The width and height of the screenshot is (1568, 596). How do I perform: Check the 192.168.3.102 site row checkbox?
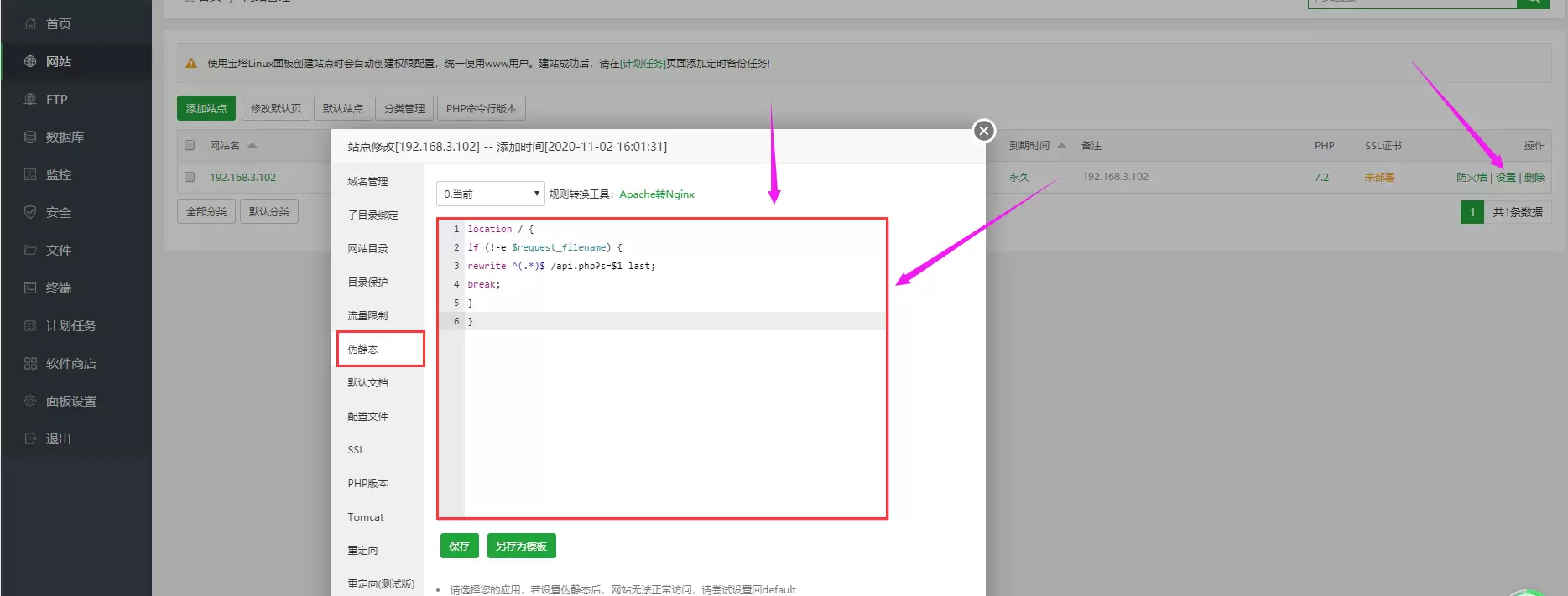(190, 177)
